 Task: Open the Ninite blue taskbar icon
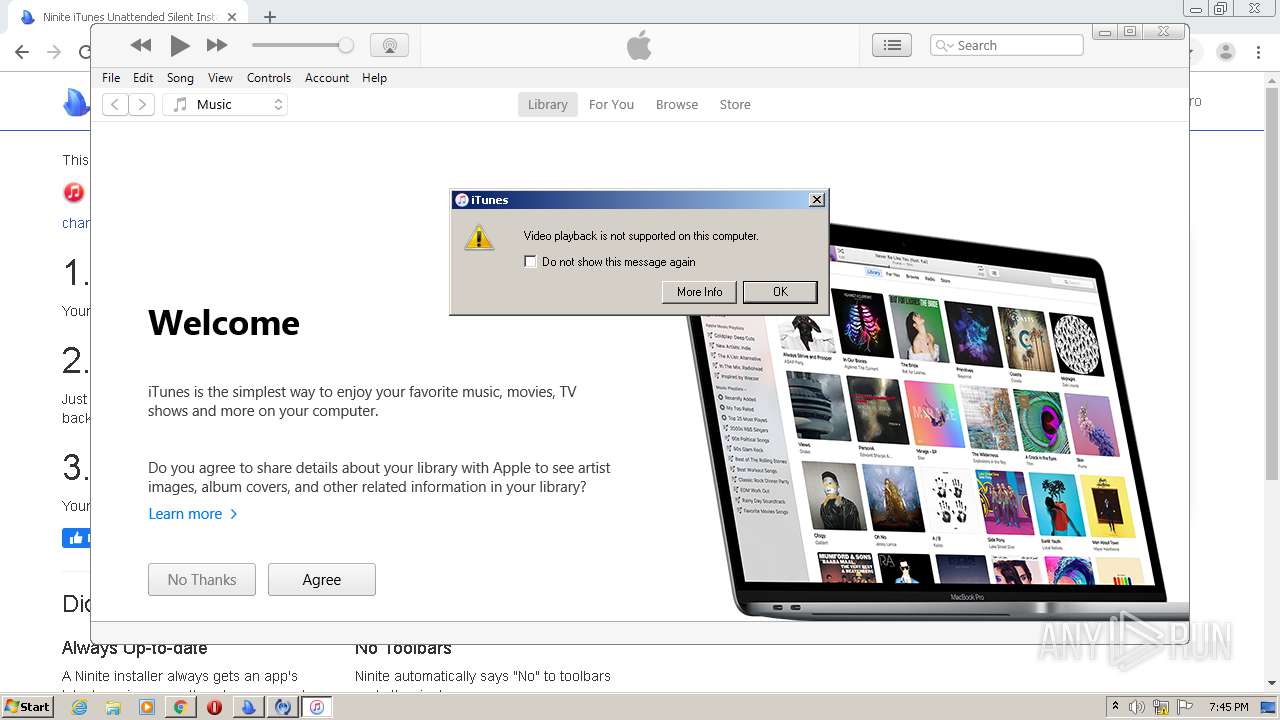click(x=248, y=707)
